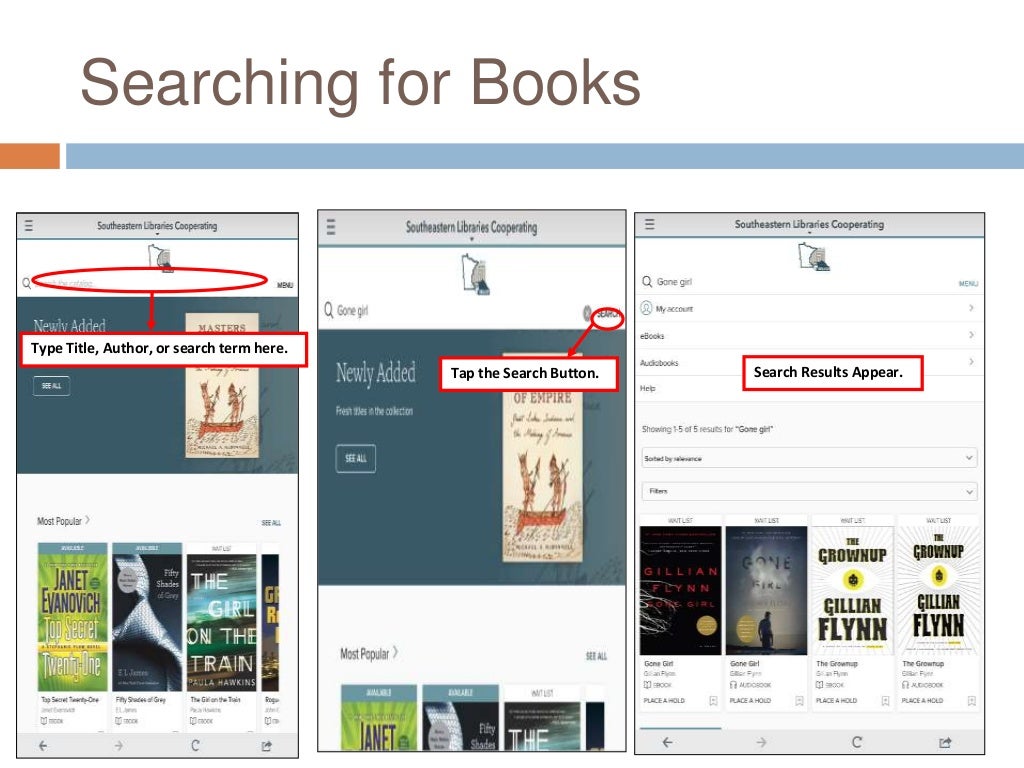Tap the SEARCH button in the middle screen
Viewport: 1024px width, 768px height.
(x=608, y=314)
